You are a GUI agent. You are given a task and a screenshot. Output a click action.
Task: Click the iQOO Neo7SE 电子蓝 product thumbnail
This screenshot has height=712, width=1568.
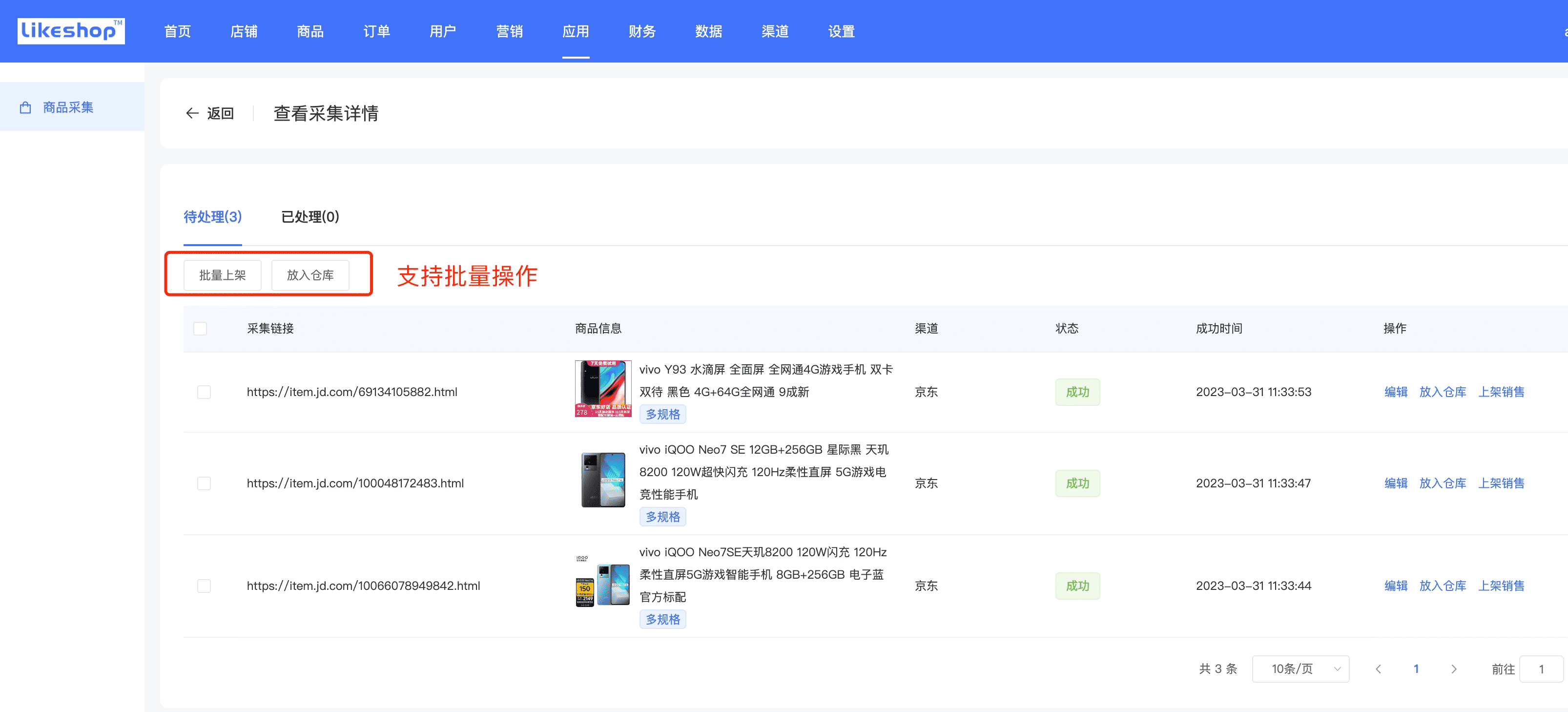603,582
